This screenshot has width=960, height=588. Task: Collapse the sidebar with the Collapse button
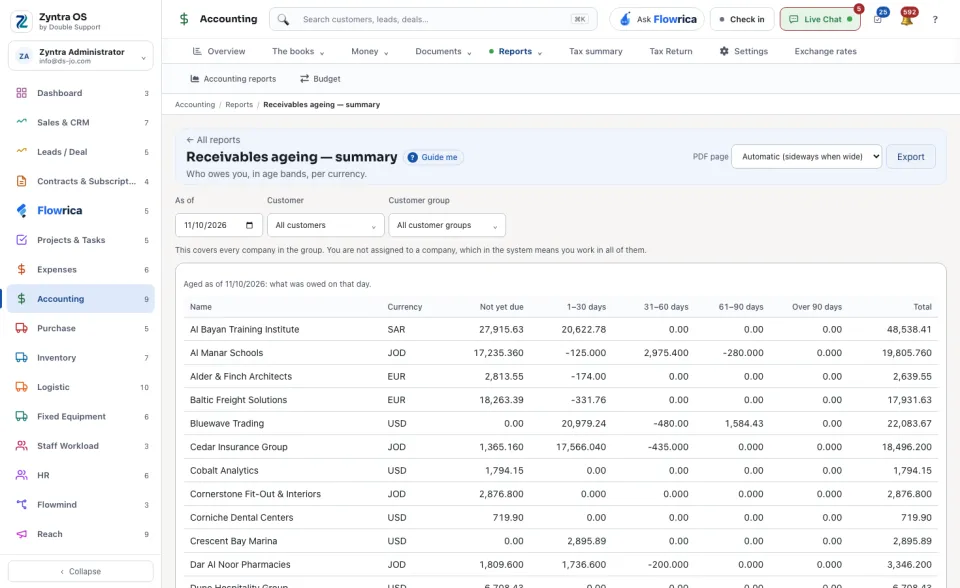81,571
